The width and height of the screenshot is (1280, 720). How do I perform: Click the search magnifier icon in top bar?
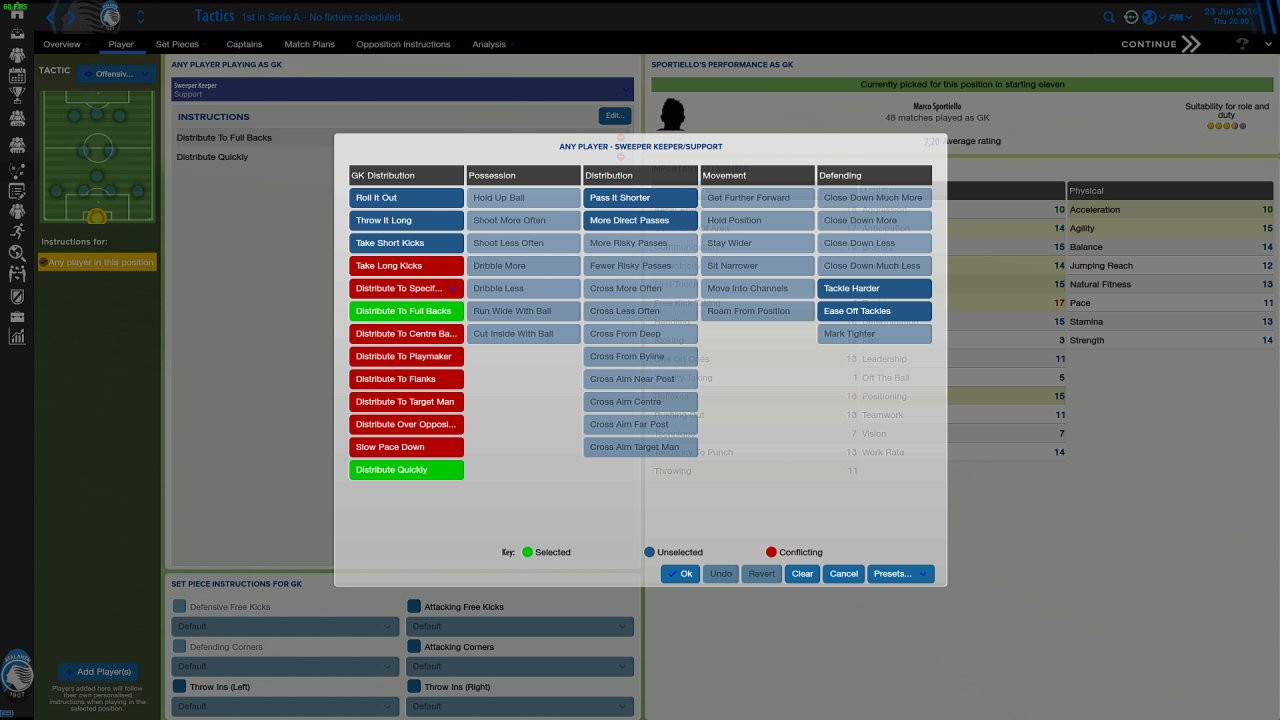tap(1109, 17)
